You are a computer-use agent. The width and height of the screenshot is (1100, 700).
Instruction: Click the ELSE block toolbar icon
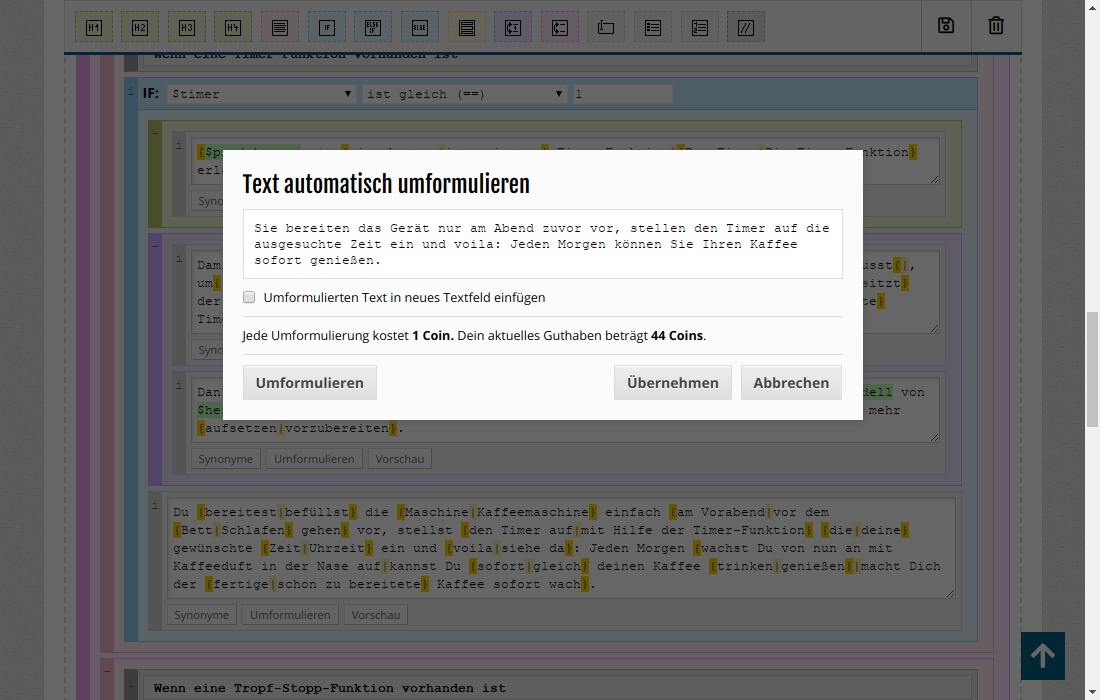[420, 28]
